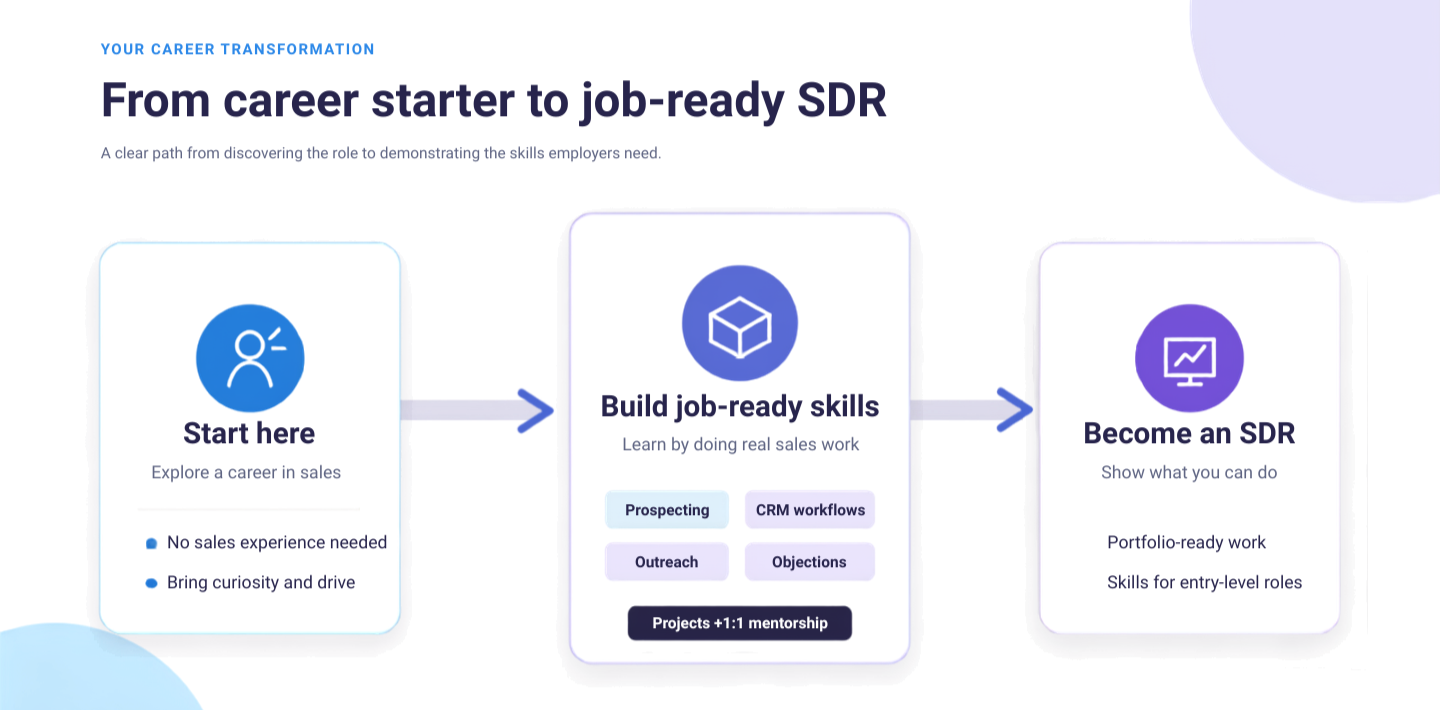The height and width of the screenshot is (710, 1440).
Task: Click the text Skills for entry-level roles
Action: pyautogui.click(x=1205, y=582)
